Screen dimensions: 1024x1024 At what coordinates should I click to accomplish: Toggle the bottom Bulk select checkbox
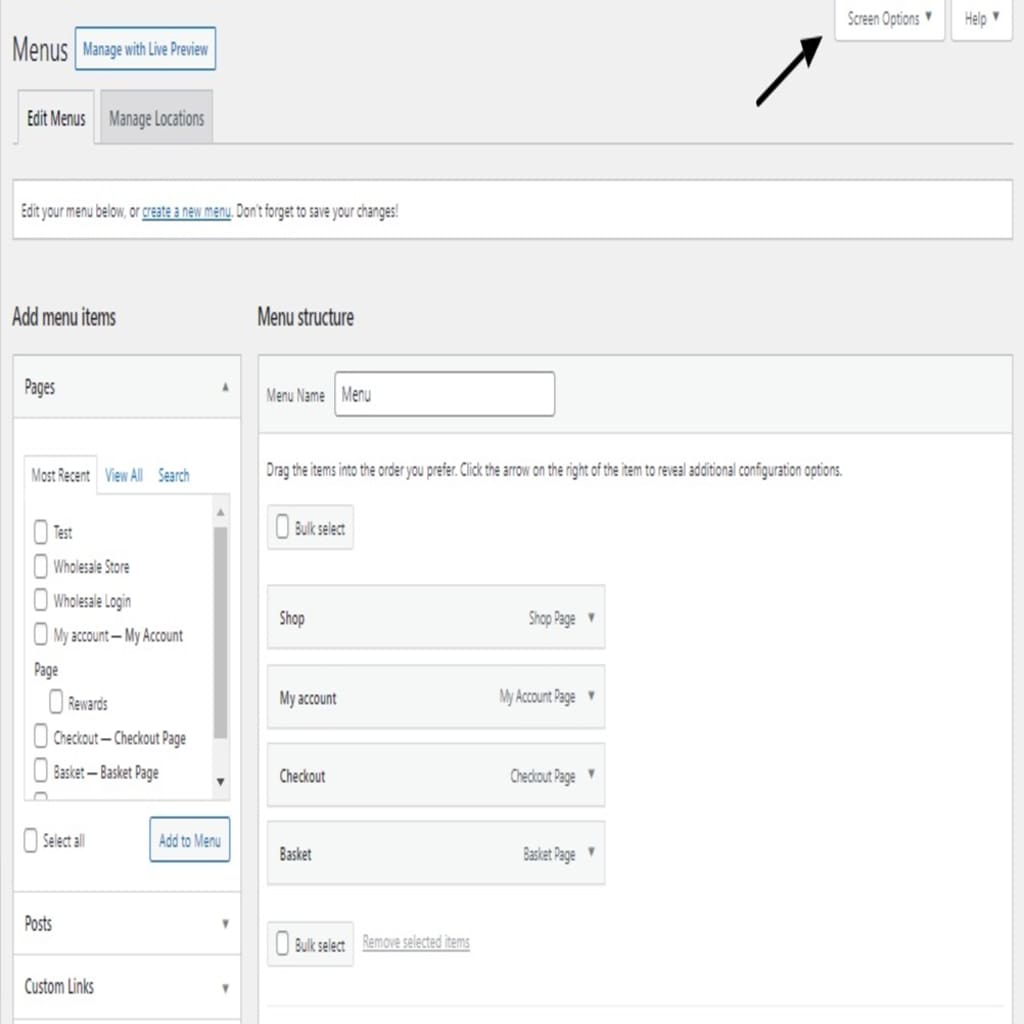coord(282,944)
